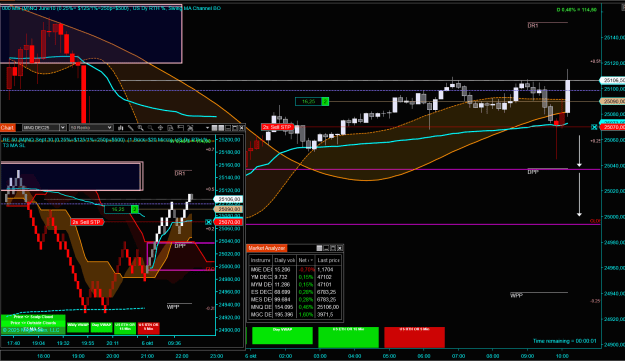Click the Time remaining = 00:00:01 text

(565, 341)
